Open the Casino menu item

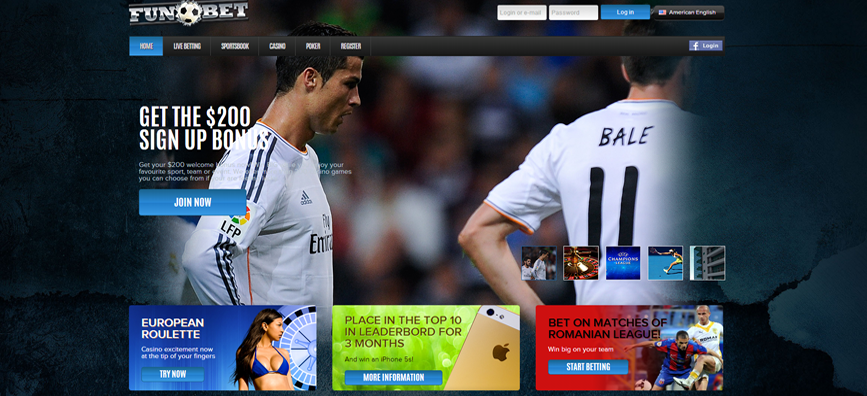pos(278,46)
